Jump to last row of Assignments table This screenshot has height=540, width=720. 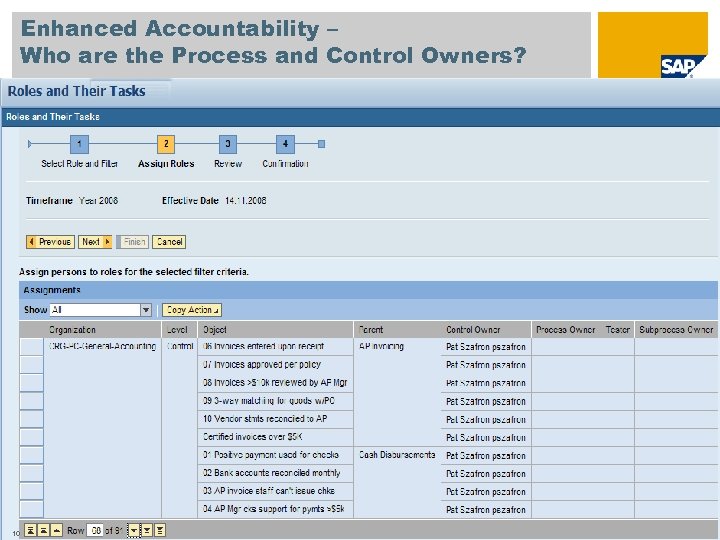[160, 531]
